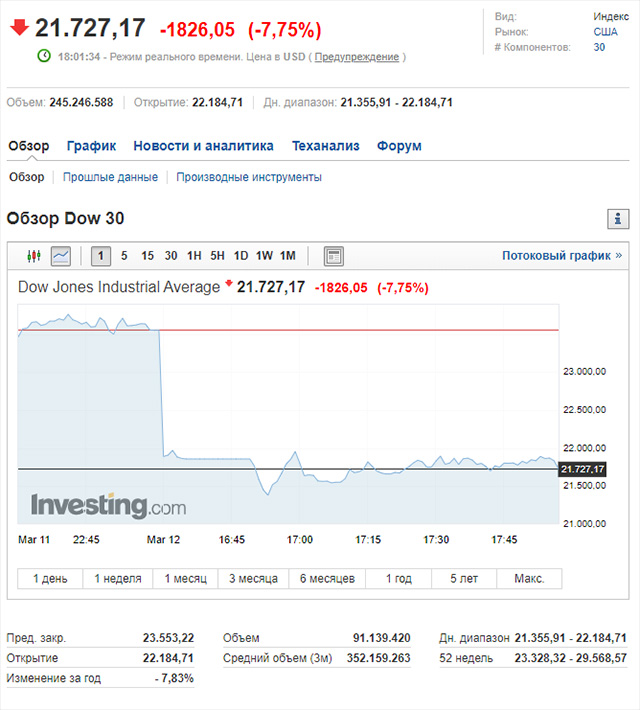The height and width of the screenshot is (710, 640).
Task: Click the green clock icon near the time
Action: (44, 56)
